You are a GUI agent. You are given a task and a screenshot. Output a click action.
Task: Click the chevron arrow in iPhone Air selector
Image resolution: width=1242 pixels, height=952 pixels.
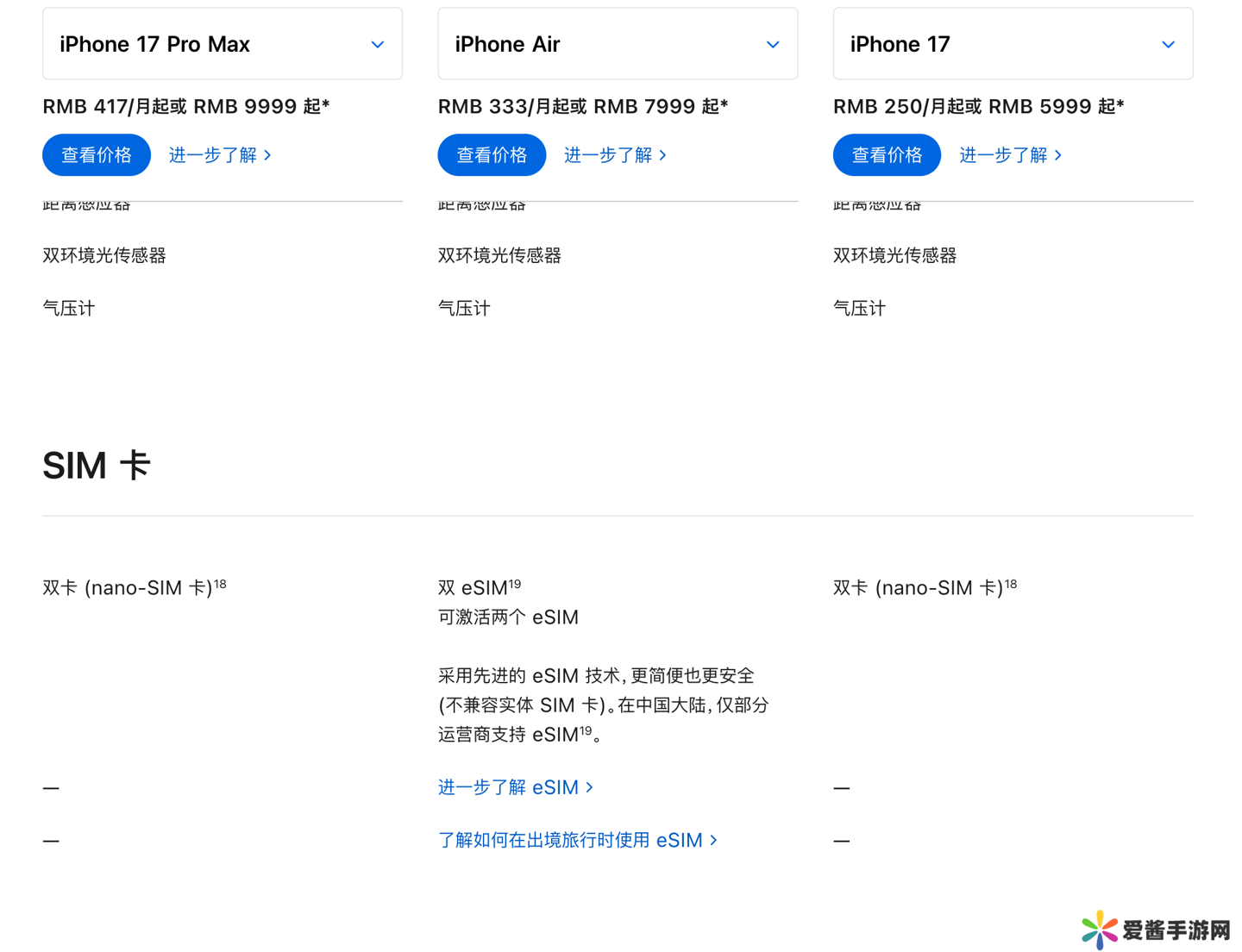click(x=773, y=44)
